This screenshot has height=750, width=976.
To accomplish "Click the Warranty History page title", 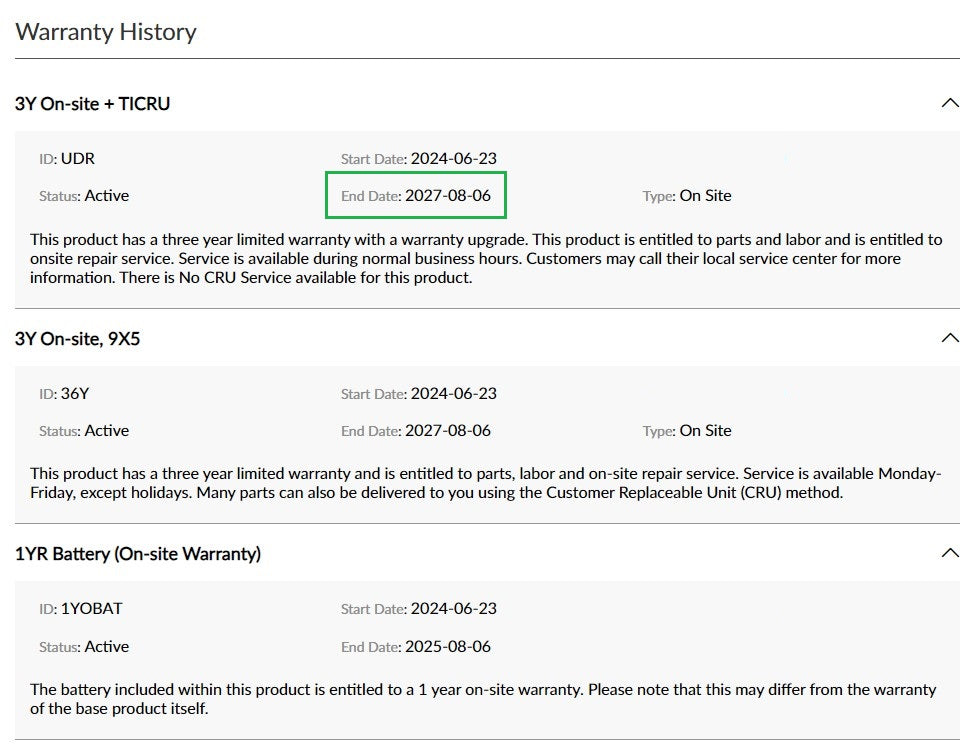I will pos(106,31).
